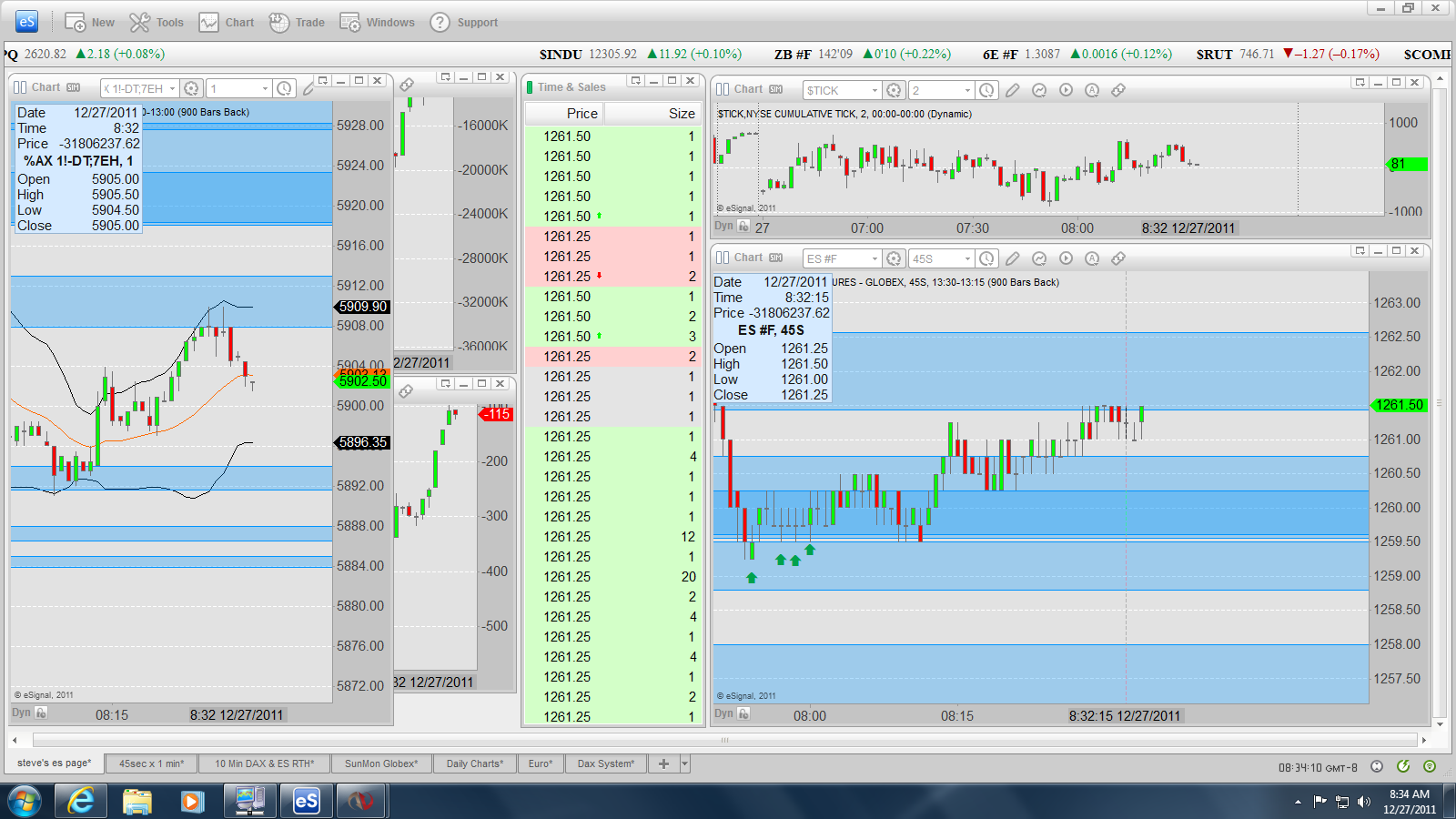This screenshot has width=1456, height=819.
Task: Toggle SIM mode badge in DAX chart
Action: click(x=74, y=88)
